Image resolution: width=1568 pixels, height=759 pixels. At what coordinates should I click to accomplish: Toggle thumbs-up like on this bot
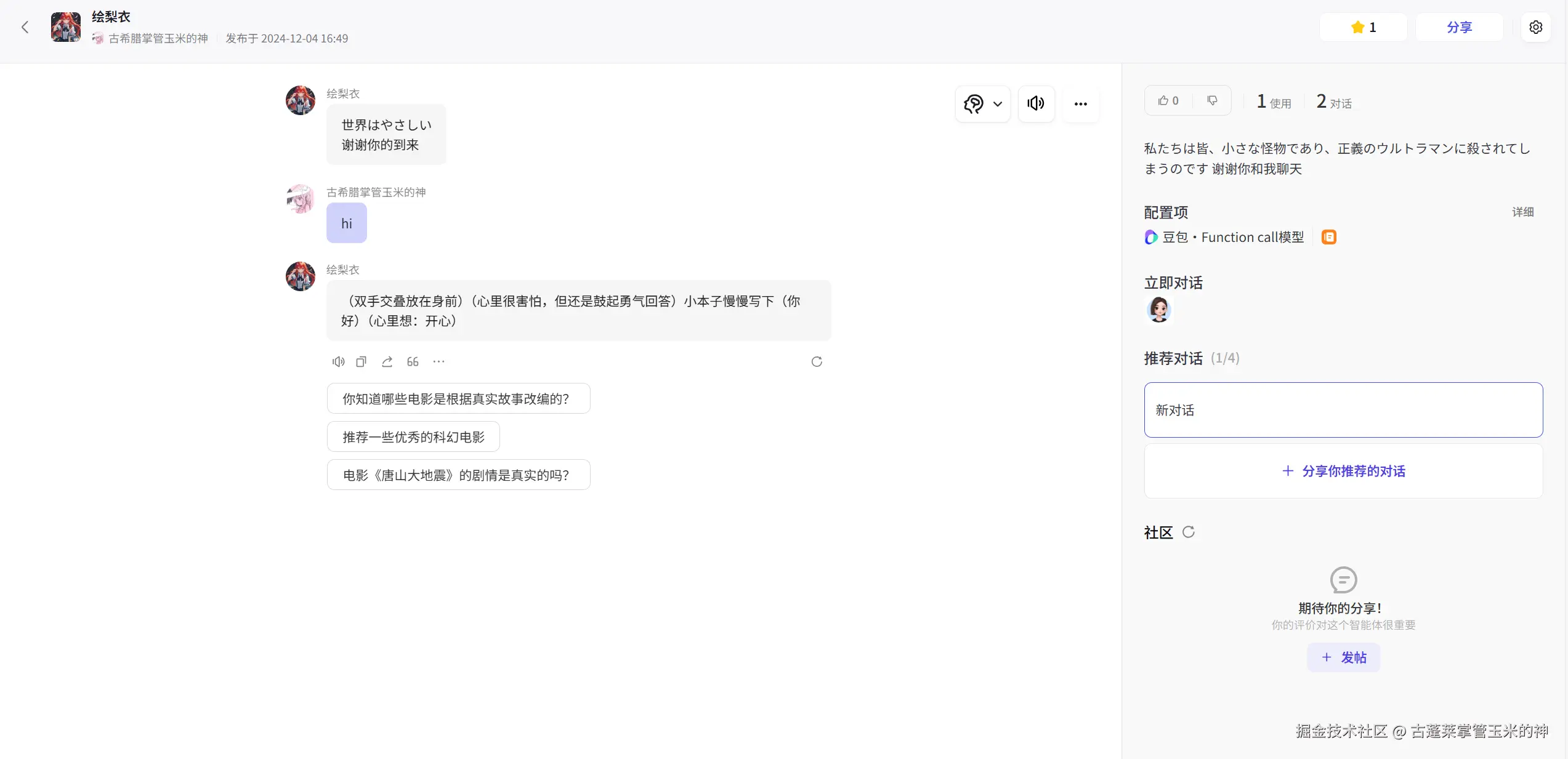1168,100
